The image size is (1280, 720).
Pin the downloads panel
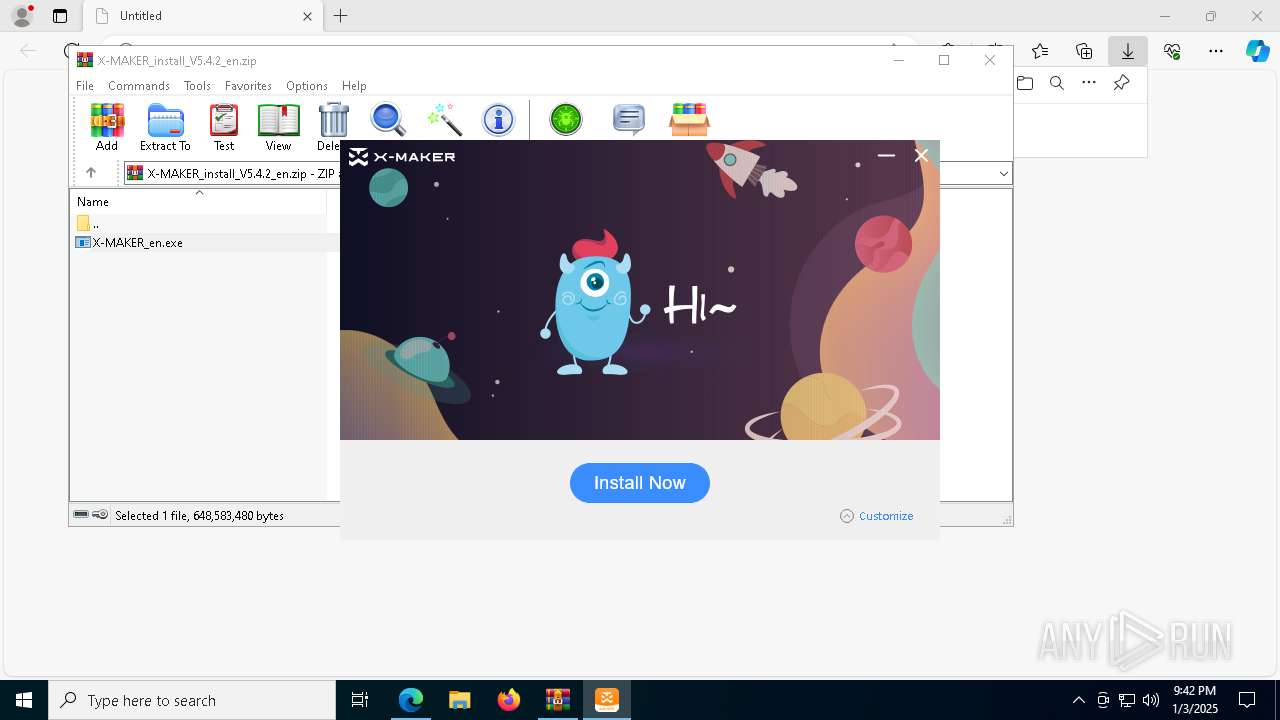tap(1122, 83)
